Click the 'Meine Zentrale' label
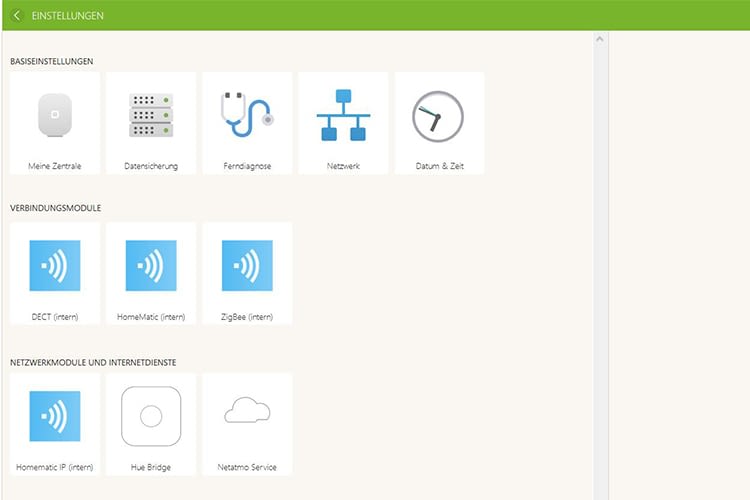Viewport: 750px width, 500px height. point(55,166)
